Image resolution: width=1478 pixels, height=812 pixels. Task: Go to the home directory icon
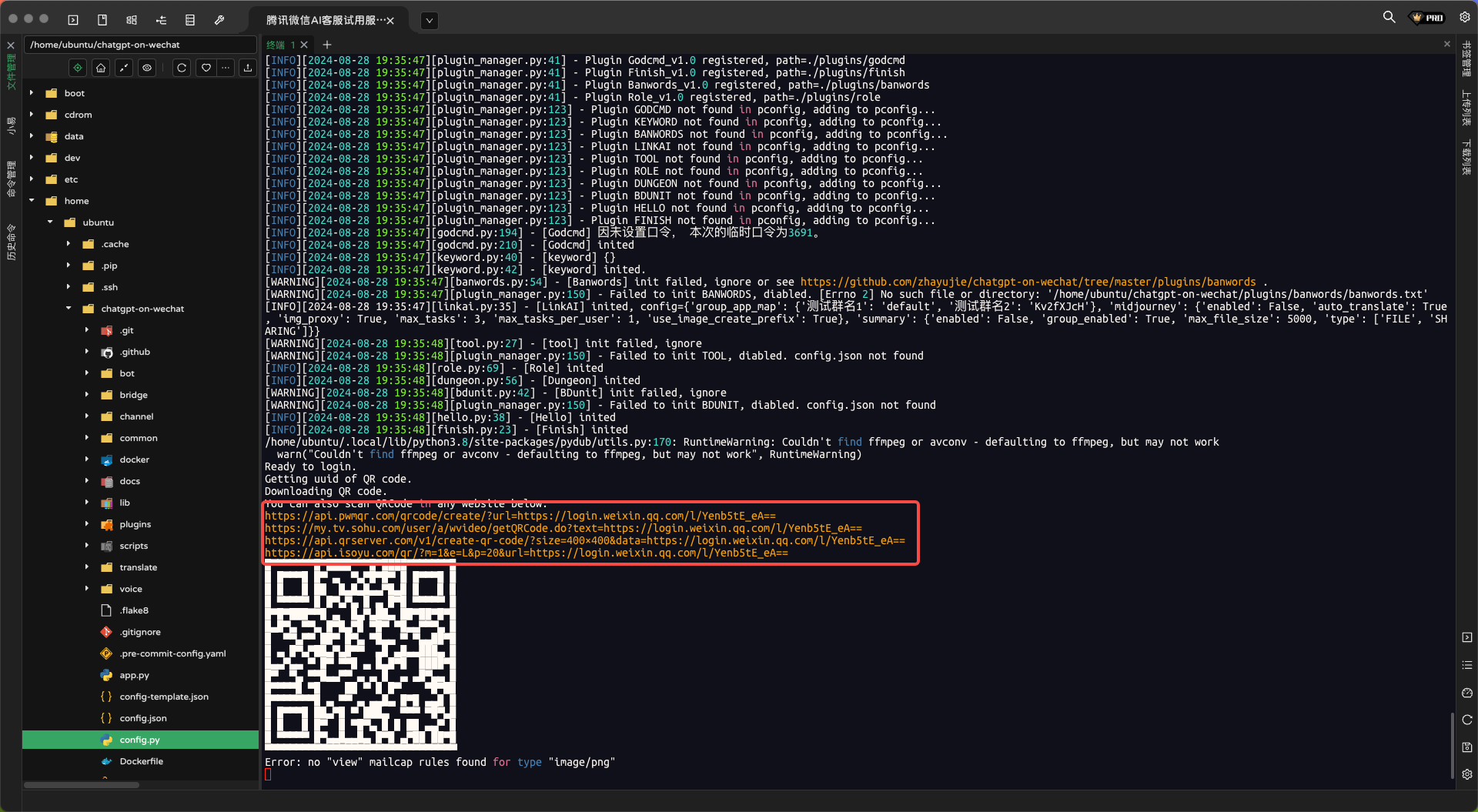tap(101, 68)
